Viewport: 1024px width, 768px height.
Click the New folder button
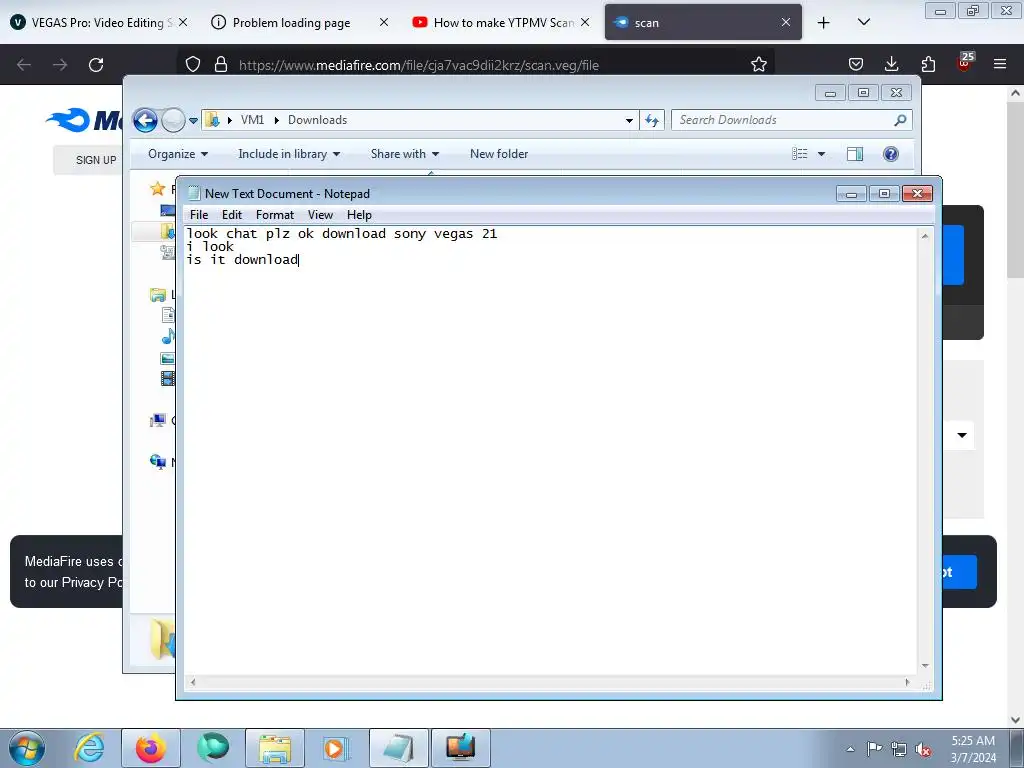pyautogui.click(x=499, y=154)
